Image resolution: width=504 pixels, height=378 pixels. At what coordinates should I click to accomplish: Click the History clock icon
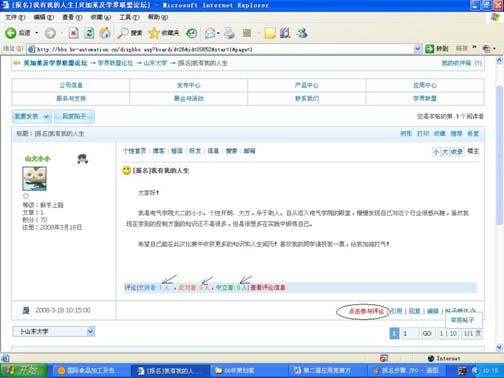coord(191,33)
